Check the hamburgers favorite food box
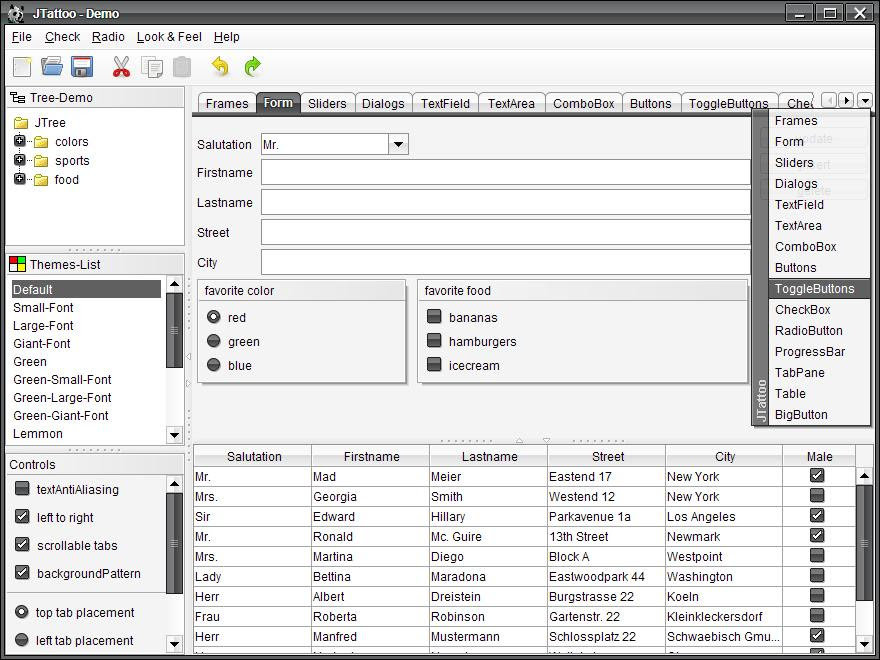Screen dimensions: 880x660 click(434, 341)
